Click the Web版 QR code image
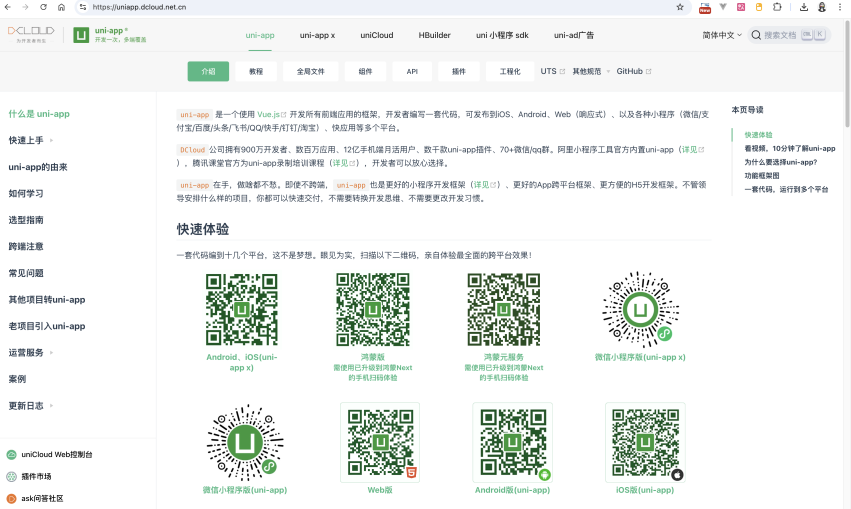Screen dimensions: 851x509 pos(380,443)
